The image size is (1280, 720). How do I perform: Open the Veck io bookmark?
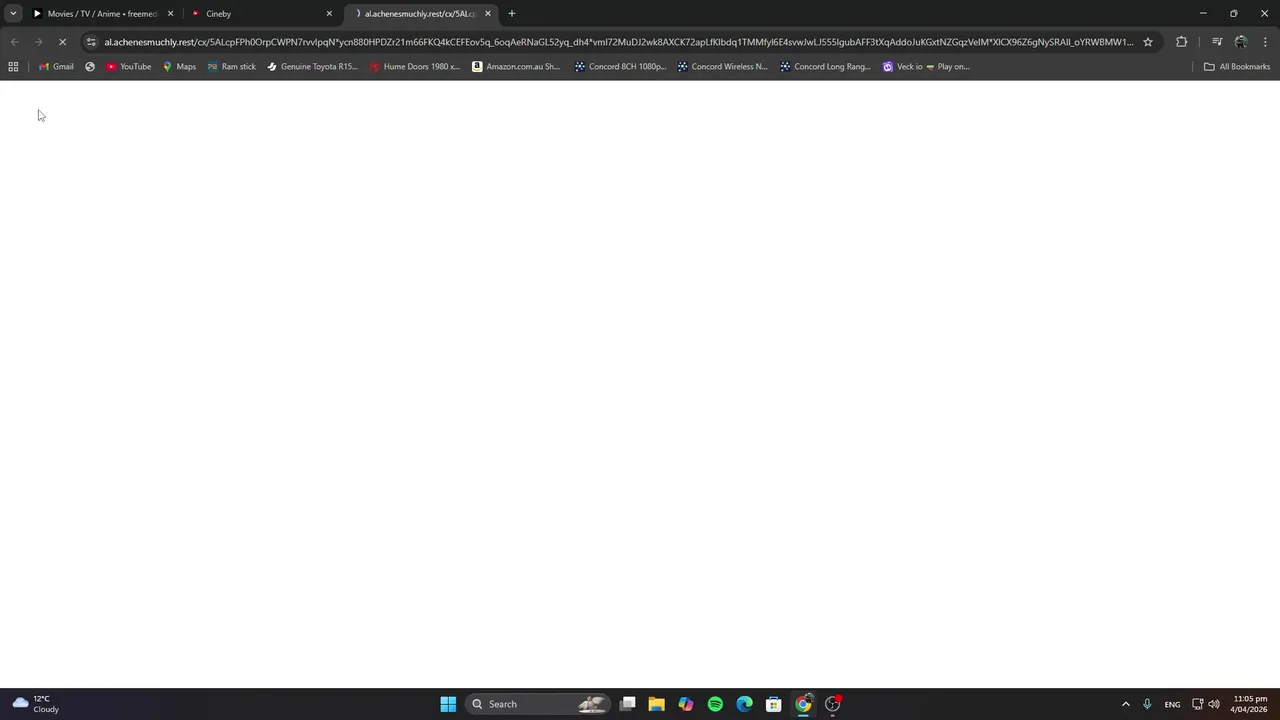pyautogui.click(x=926, y=67)
